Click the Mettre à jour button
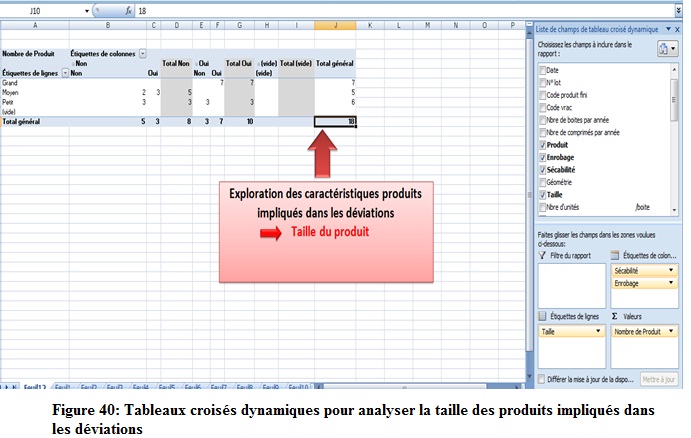 pyautogui.click(x=658, y=379)
